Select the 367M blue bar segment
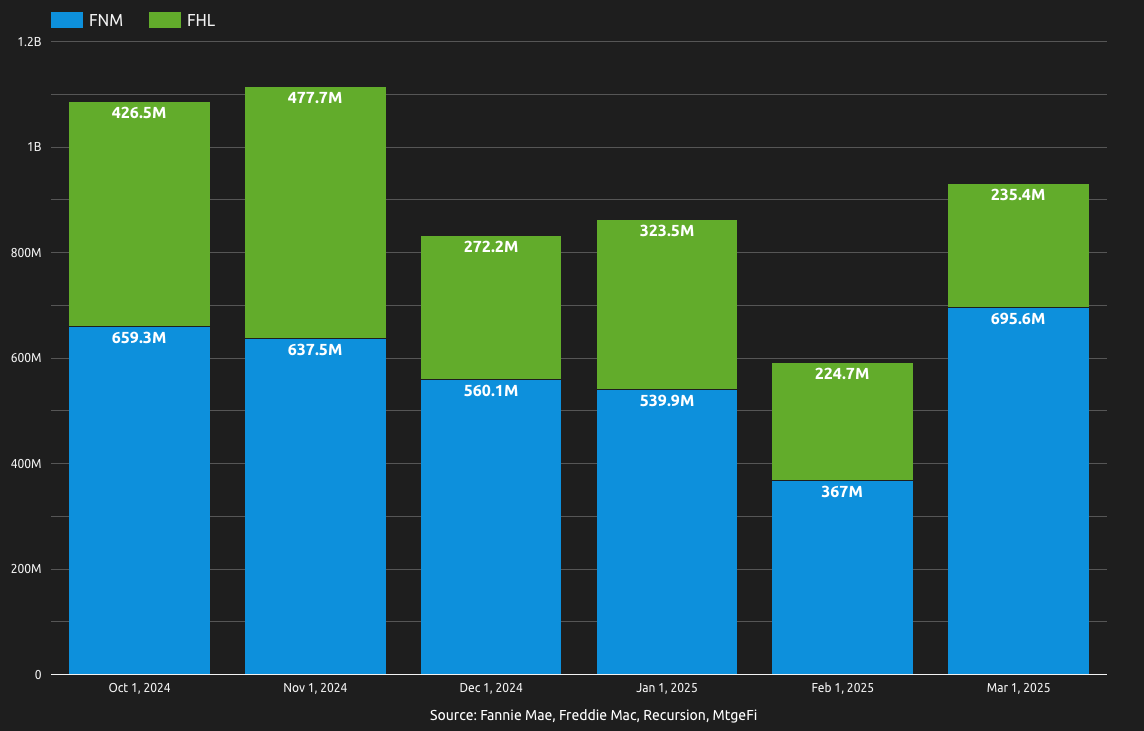The image size is (1144, 731). coord(843,577)
